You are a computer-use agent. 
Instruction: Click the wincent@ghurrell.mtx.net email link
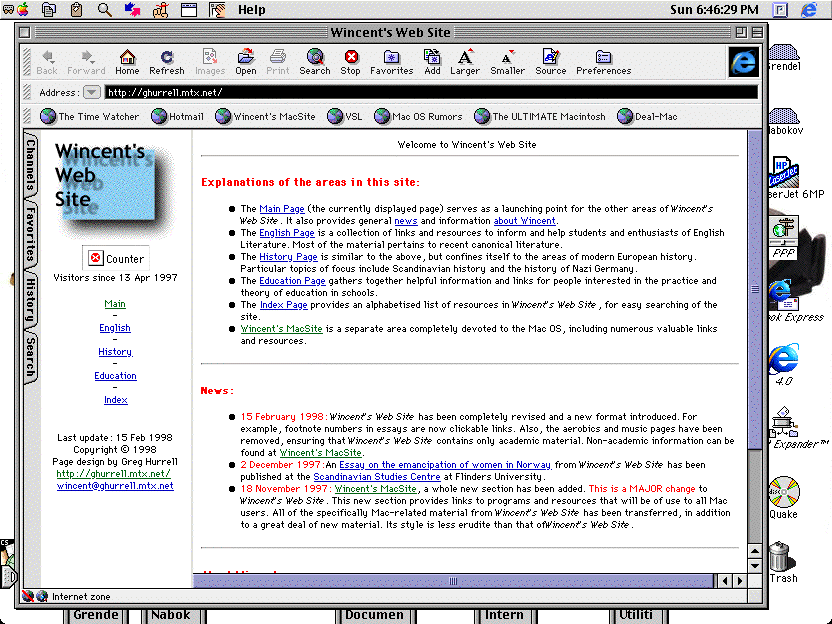tap(115, 486)
